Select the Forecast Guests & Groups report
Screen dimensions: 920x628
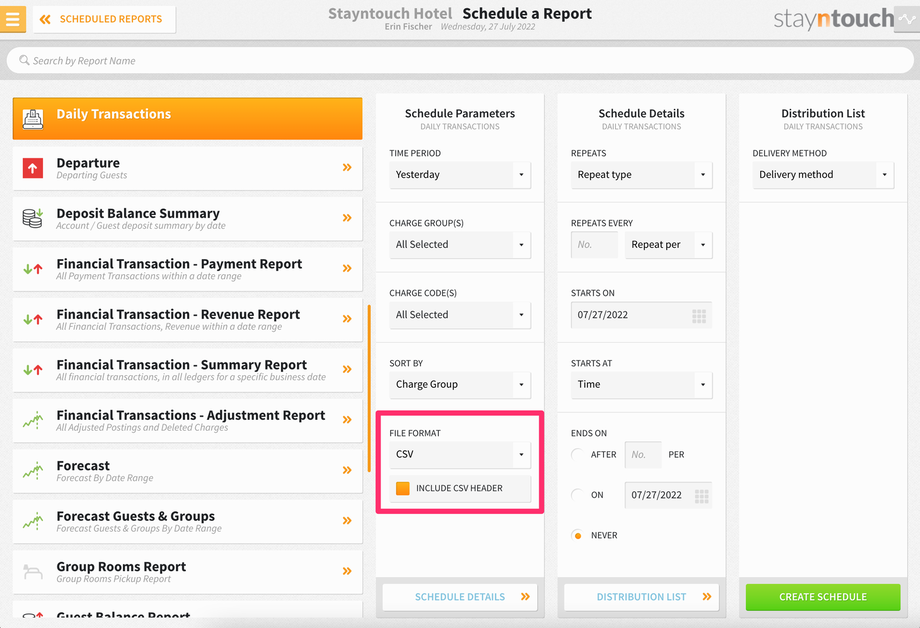coord(187,522)
